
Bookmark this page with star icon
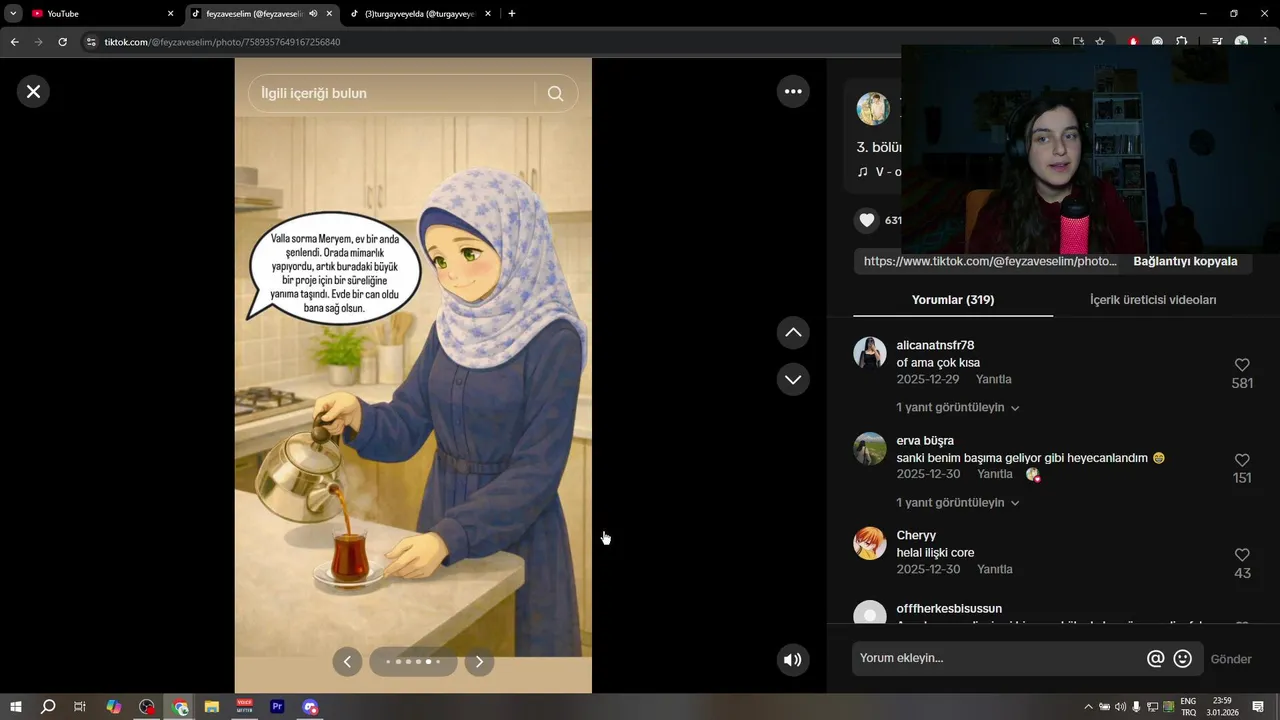click(1100, 42)
